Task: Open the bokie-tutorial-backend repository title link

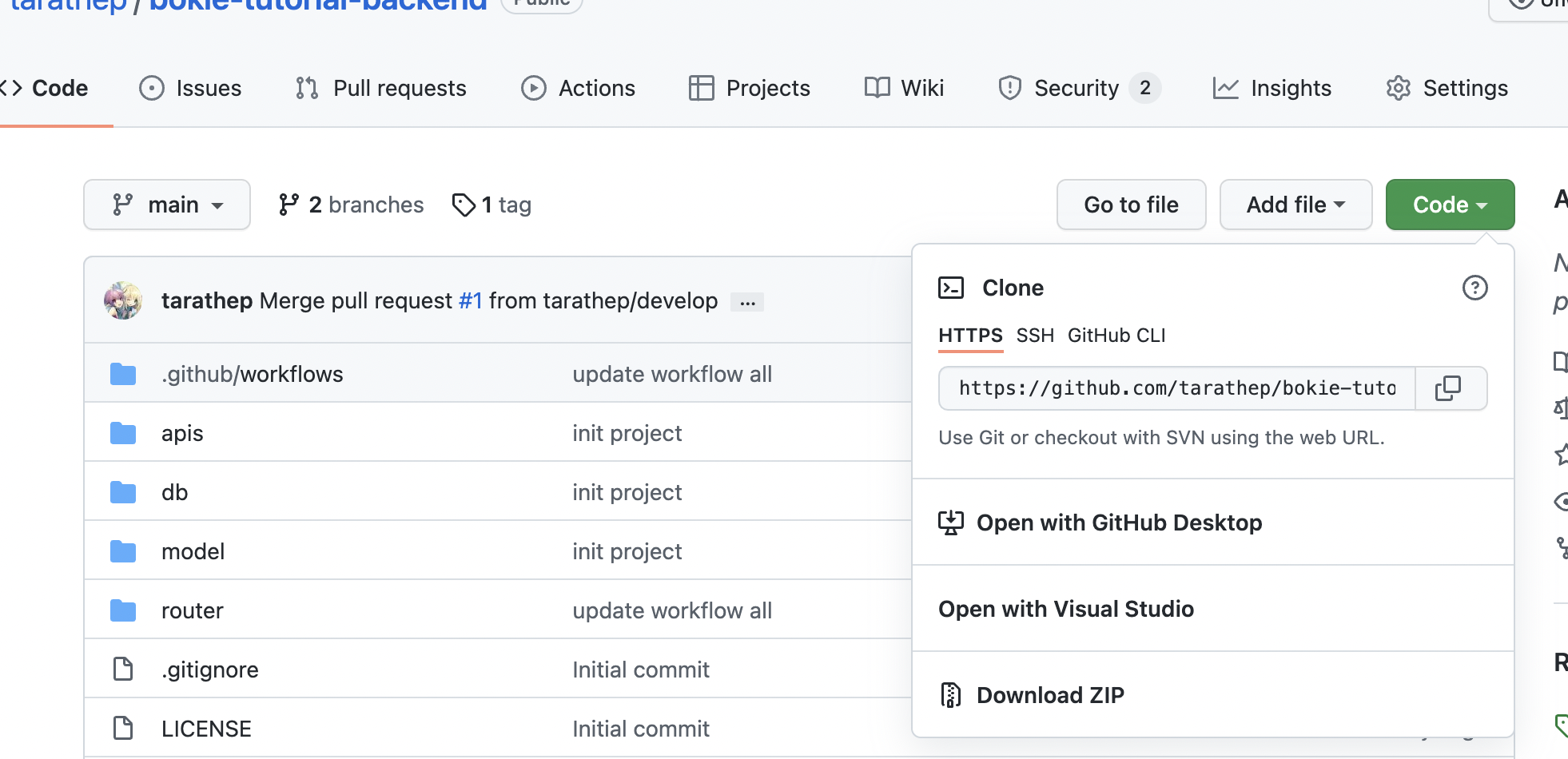Action: click(318, 4)
